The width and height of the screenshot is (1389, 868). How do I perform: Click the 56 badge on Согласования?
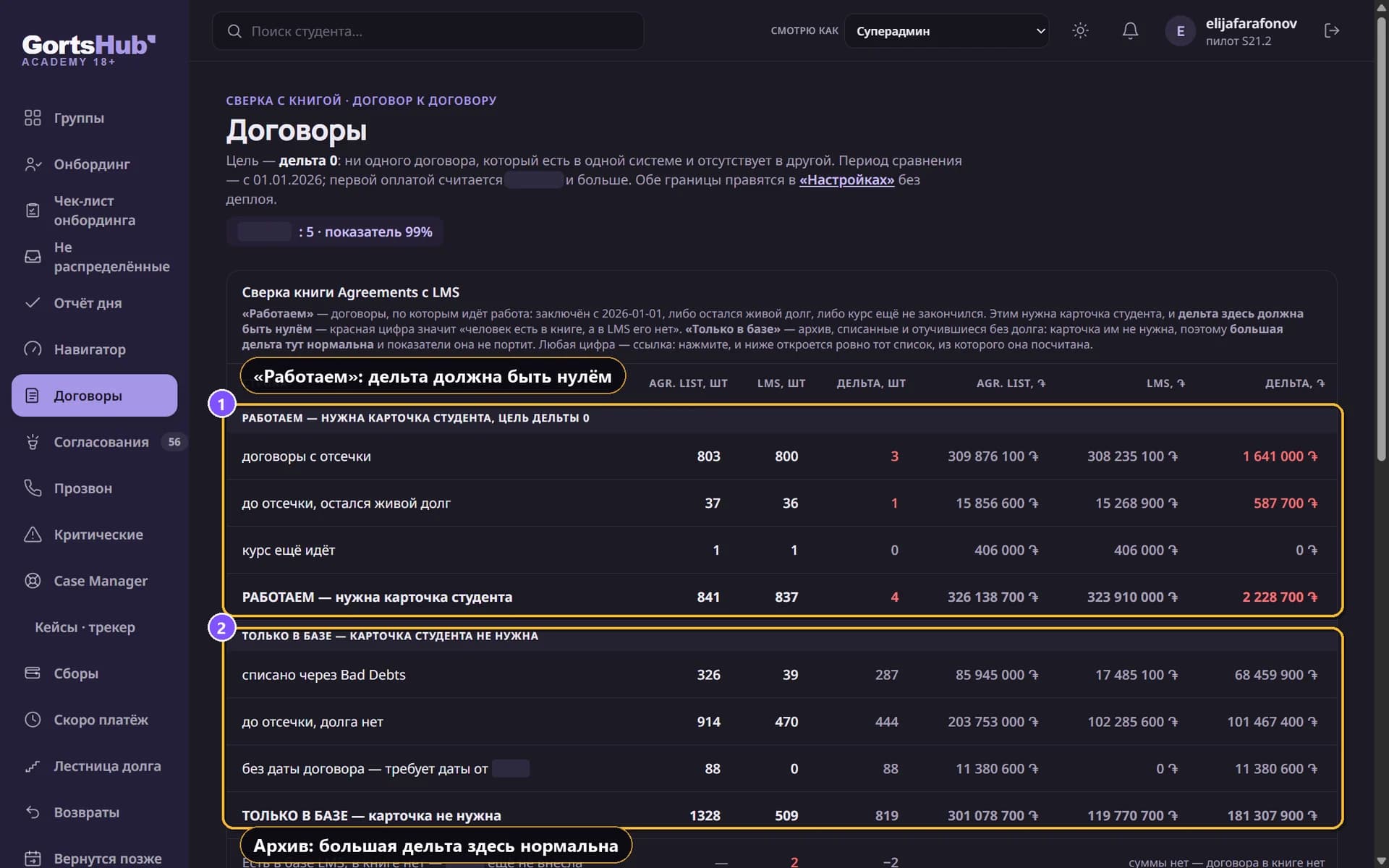[x=174, y=442]
